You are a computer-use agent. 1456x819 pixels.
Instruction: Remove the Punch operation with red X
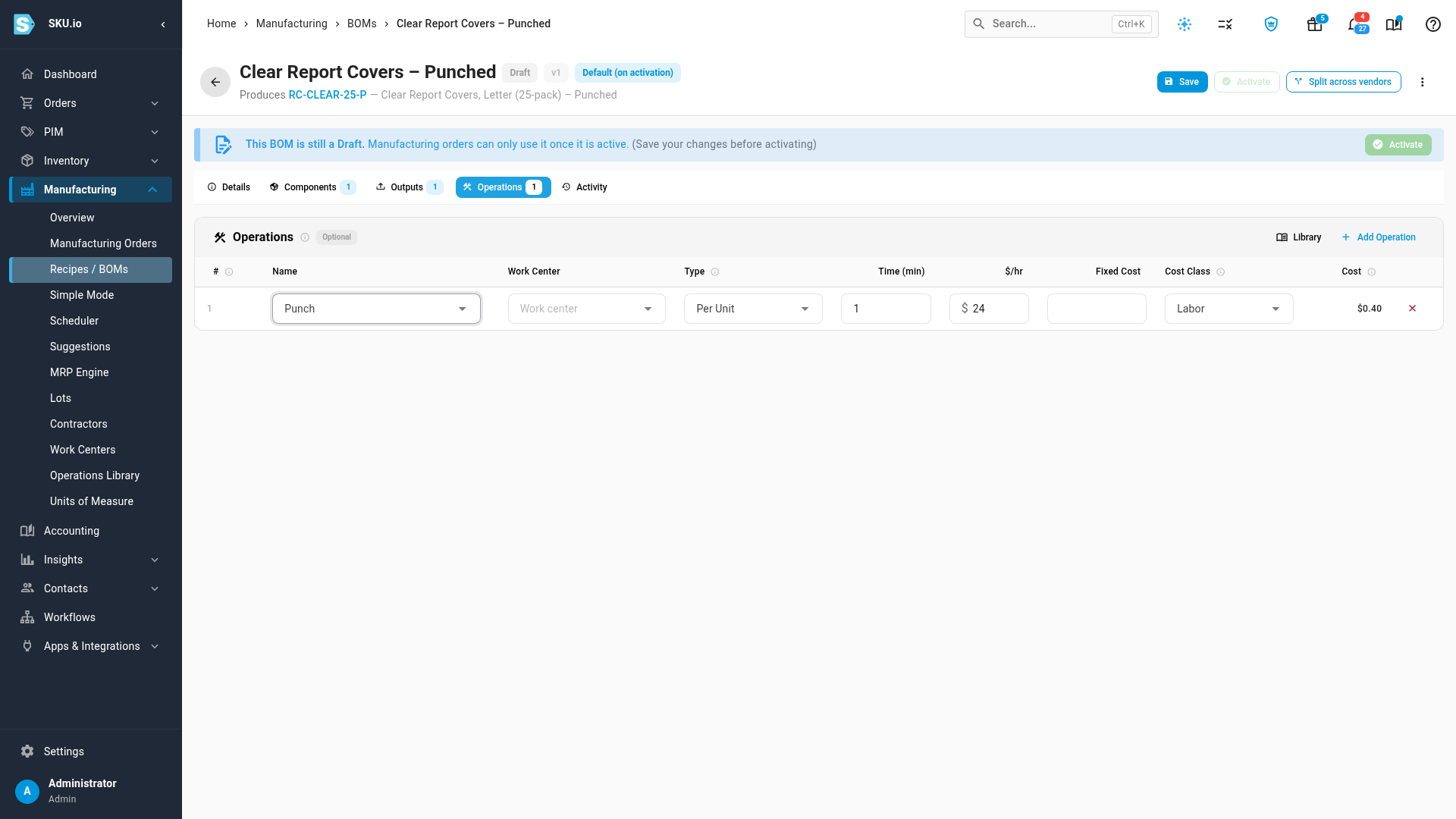[x=1412, y=309]
